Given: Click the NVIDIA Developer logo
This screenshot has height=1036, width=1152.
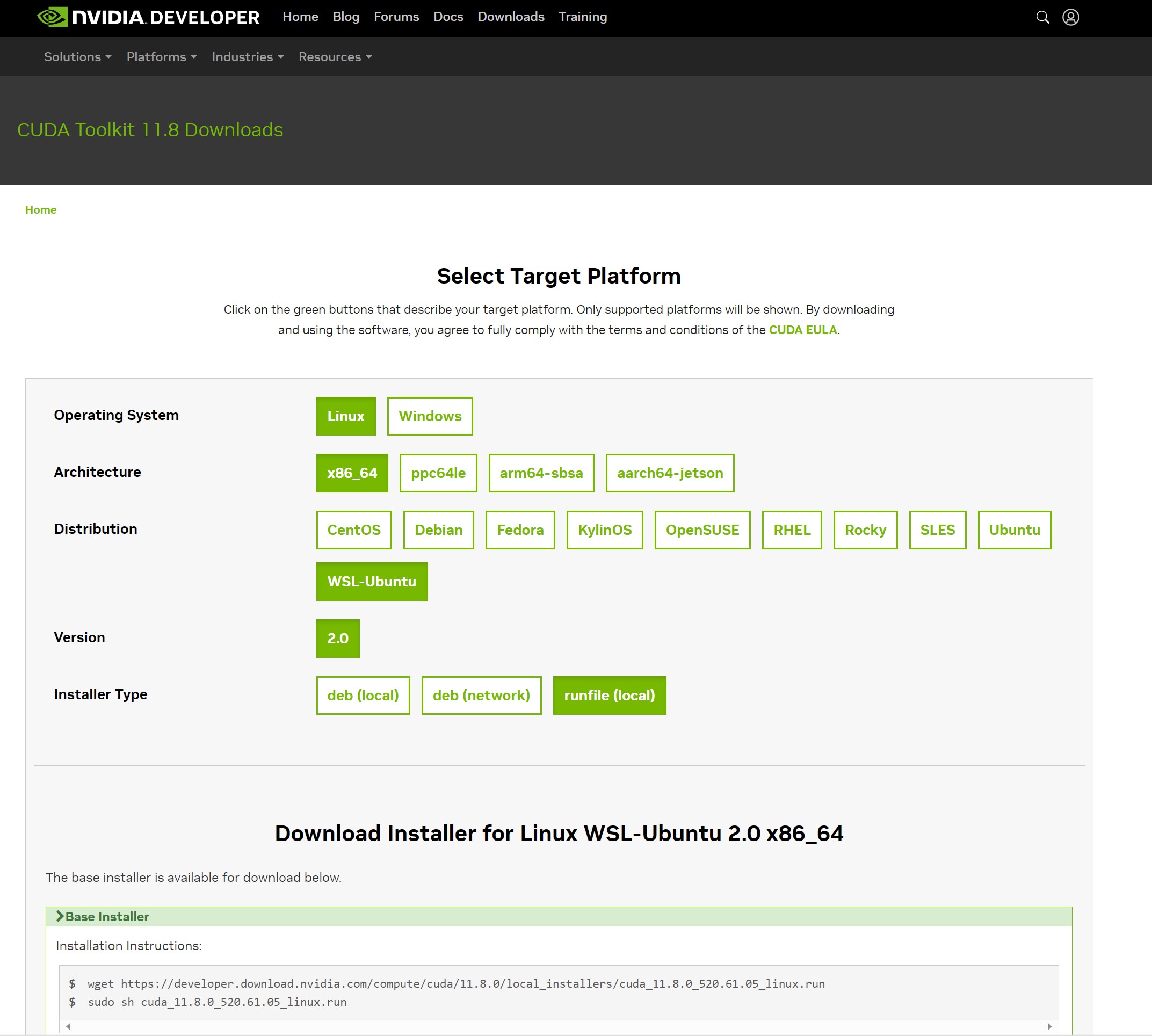Looking at the screenshot, I should coord(148,17).
